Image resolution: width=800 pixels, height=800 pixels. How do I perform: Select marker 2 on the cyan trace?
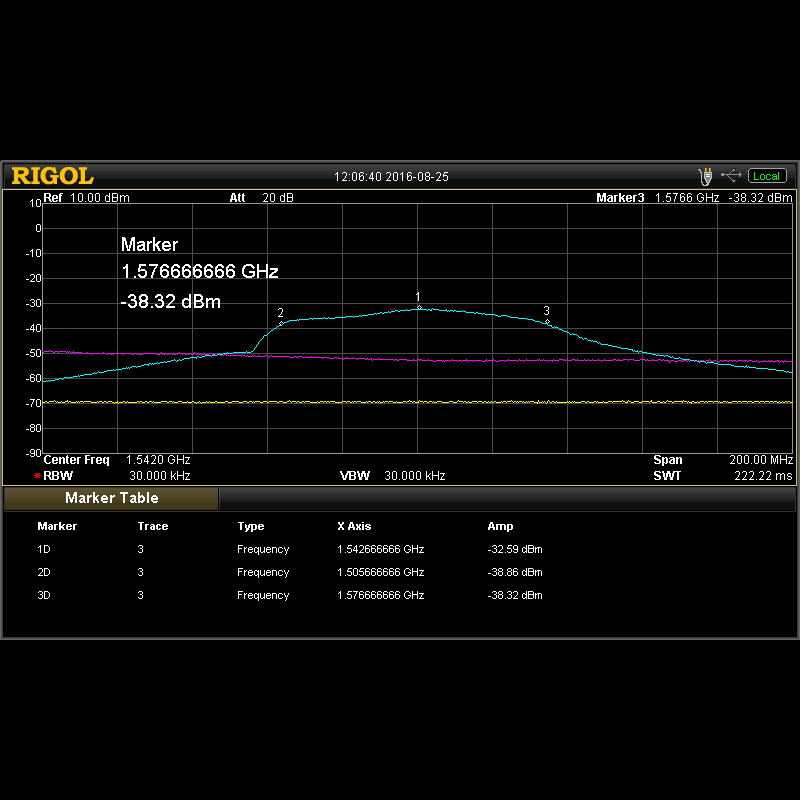click(x=282, y=322)
